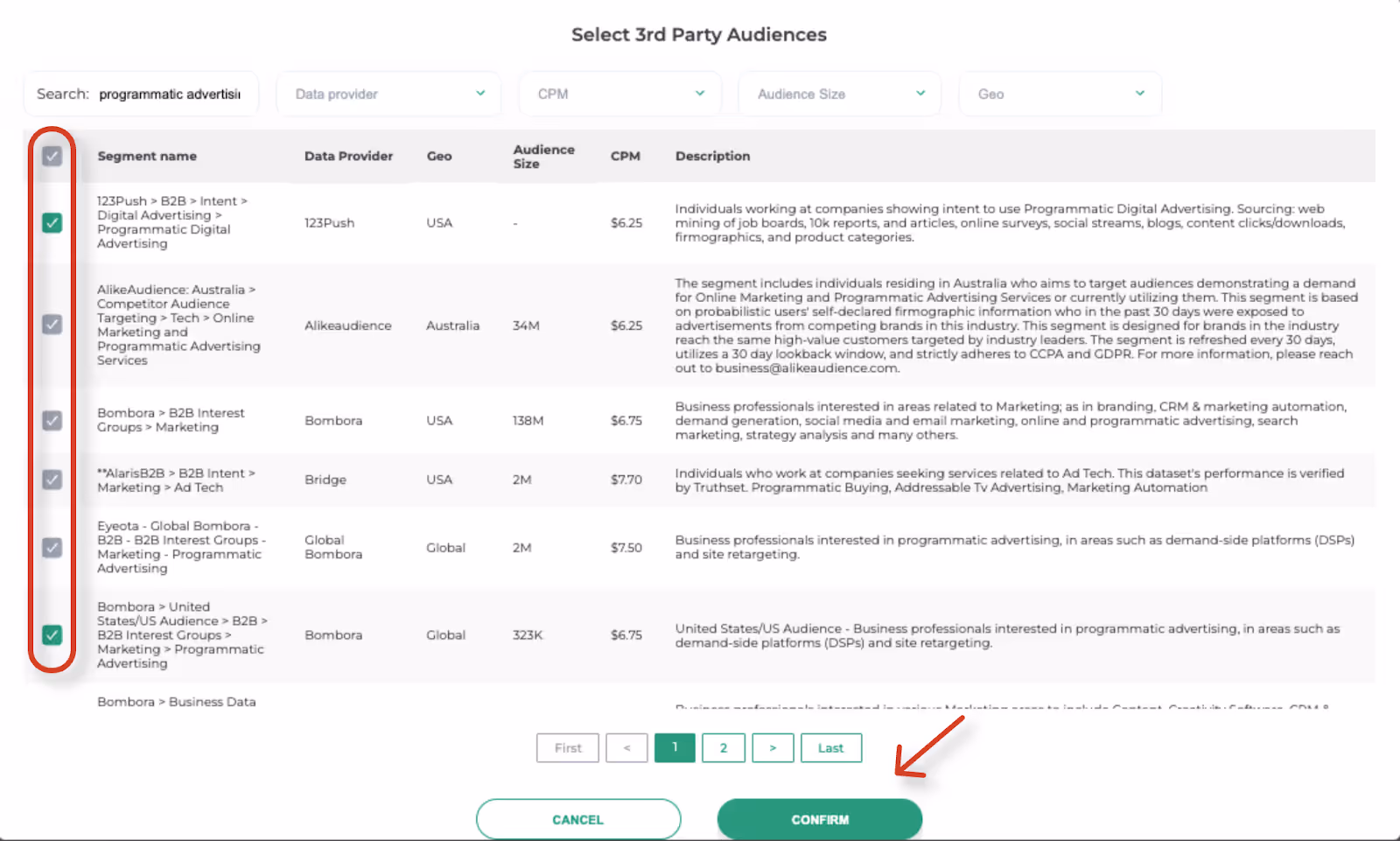Expand the Audience Size filter
The width and height of the screenshot is (1400, 841).
[839, 94]
